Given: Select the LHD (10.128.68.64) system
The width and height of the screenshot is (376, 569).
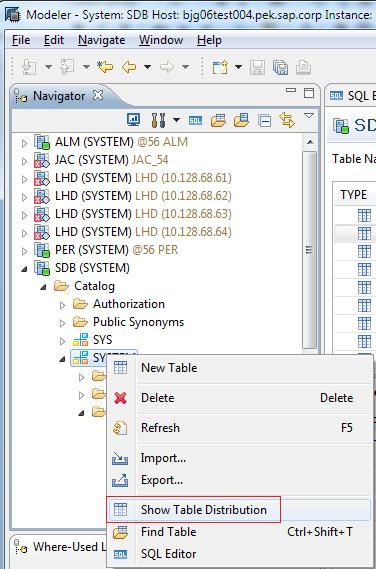Looking at the screenshot, I should [143, 232].
